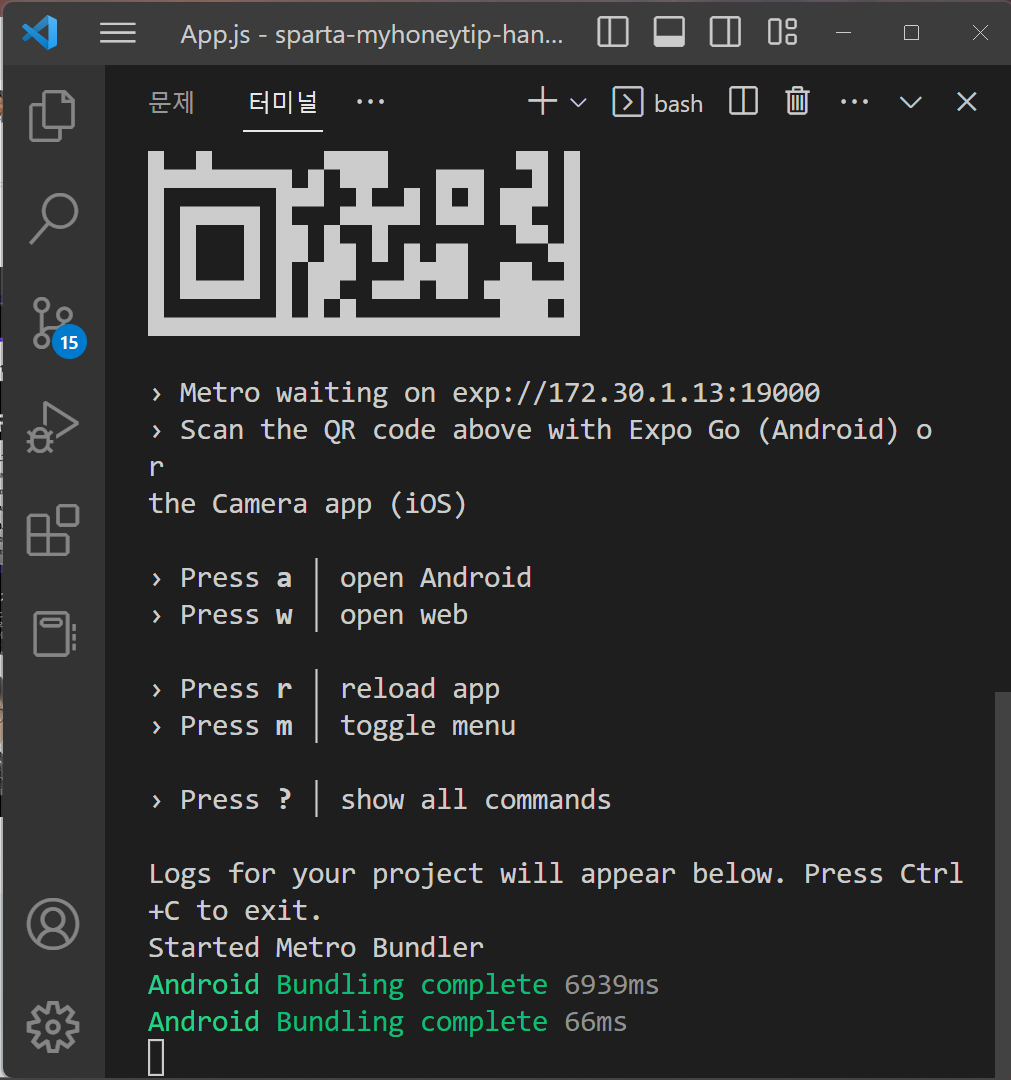This screenshot has height=1080, width=1011.
Task: Click the VS Code logo icon
Action: pos(40,32)
